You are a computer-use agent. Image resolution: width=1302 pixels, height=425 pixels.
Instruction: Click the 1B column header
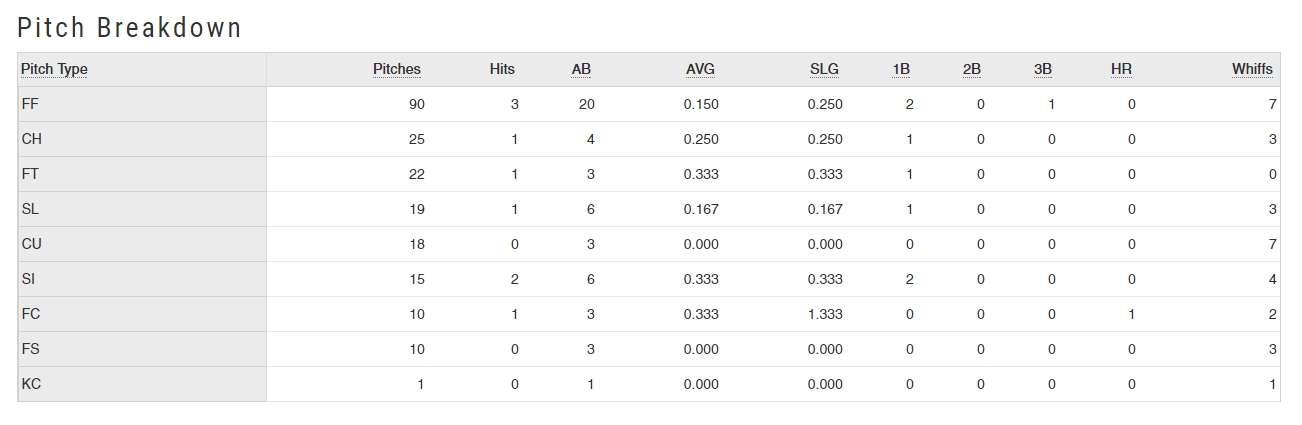tap(901, 69)
